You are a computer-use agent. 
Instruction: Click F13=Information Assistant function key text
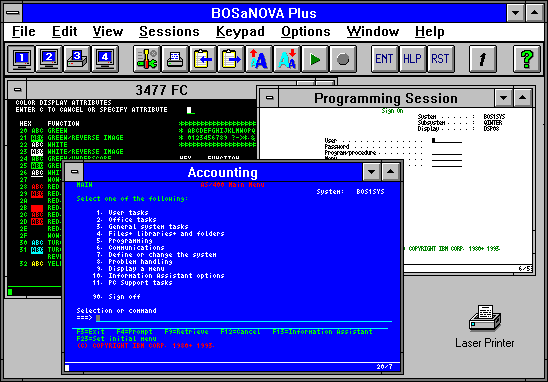pos(323,332)
